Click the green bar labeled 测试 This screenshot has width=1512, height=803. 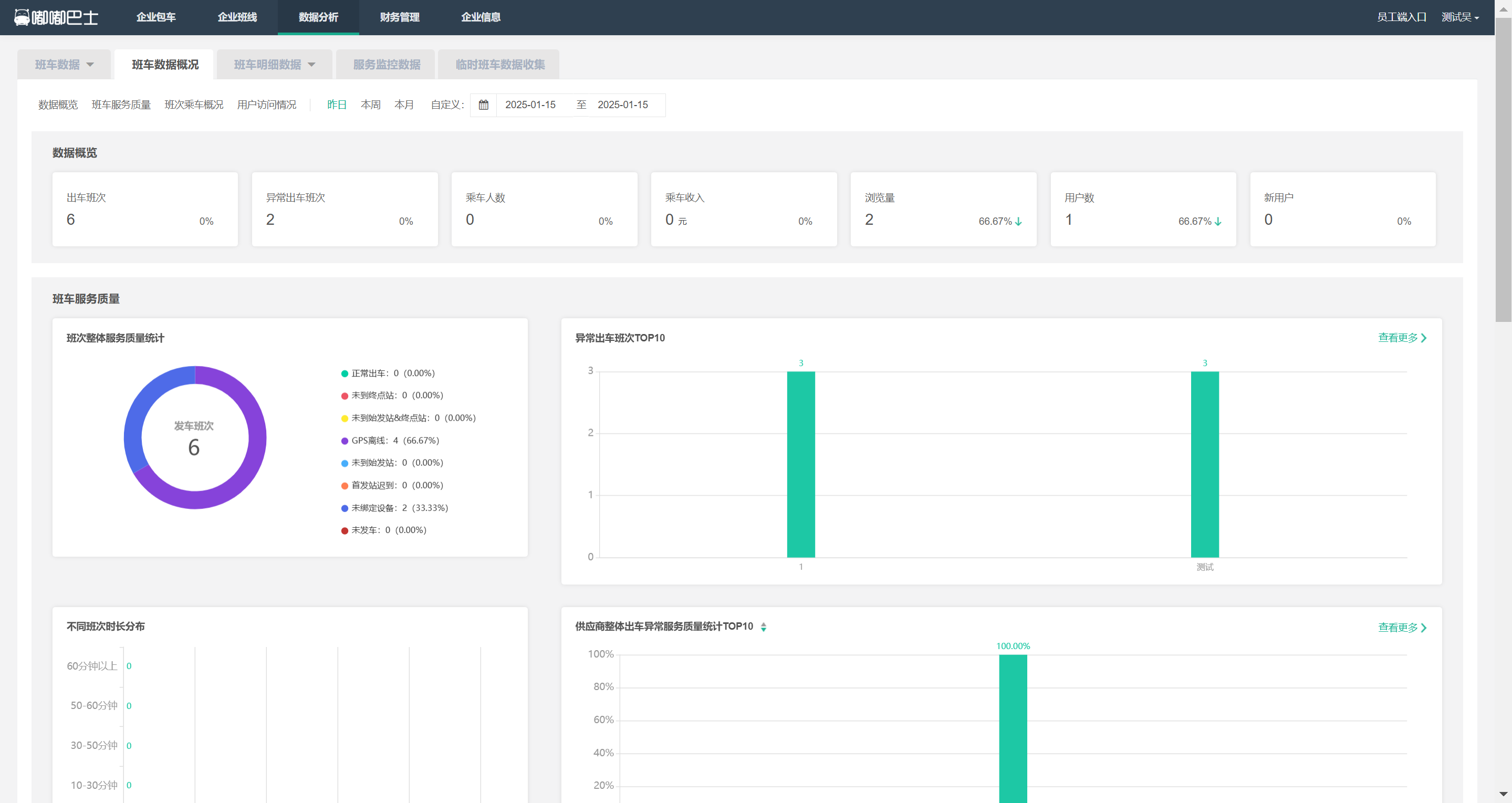tap(1204, 464)
